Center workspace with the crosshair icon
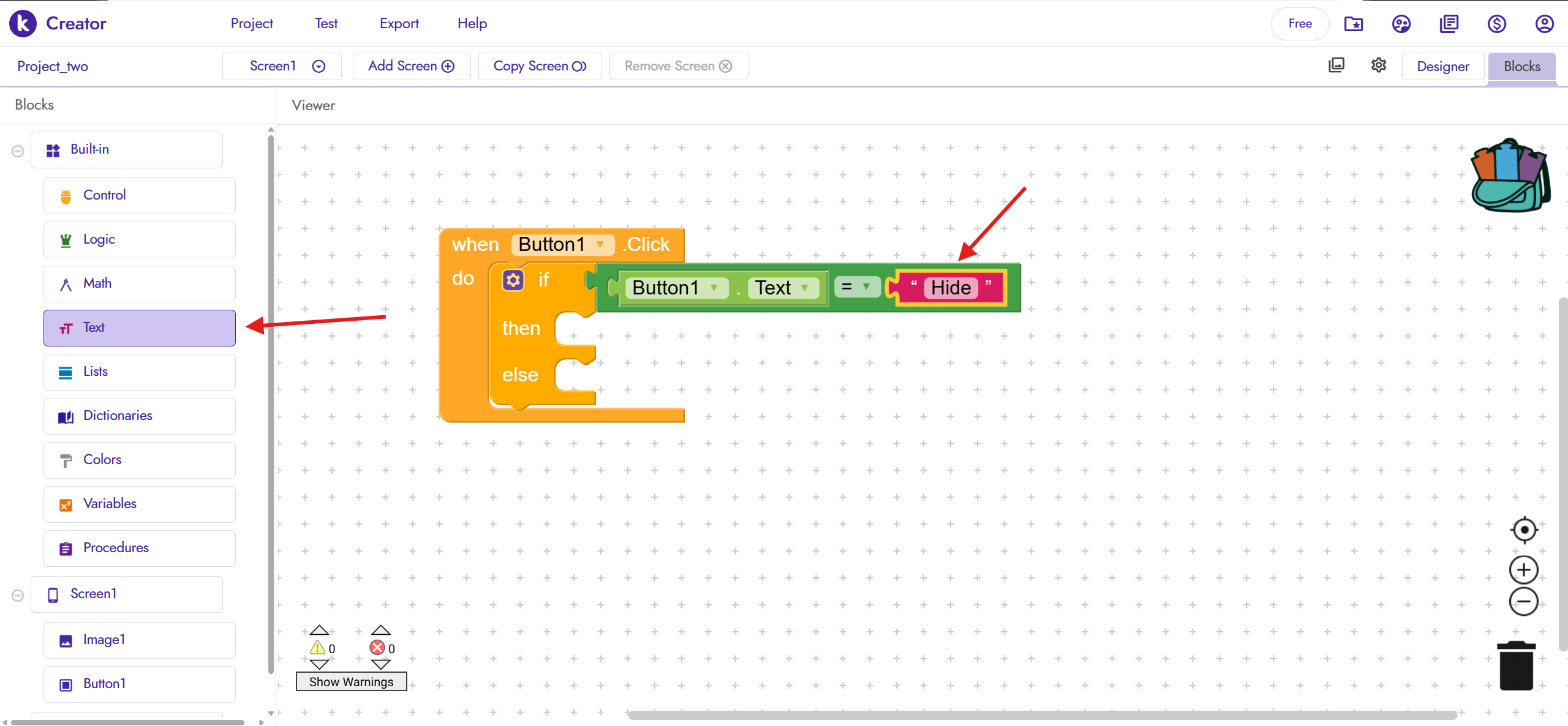 1524,530
